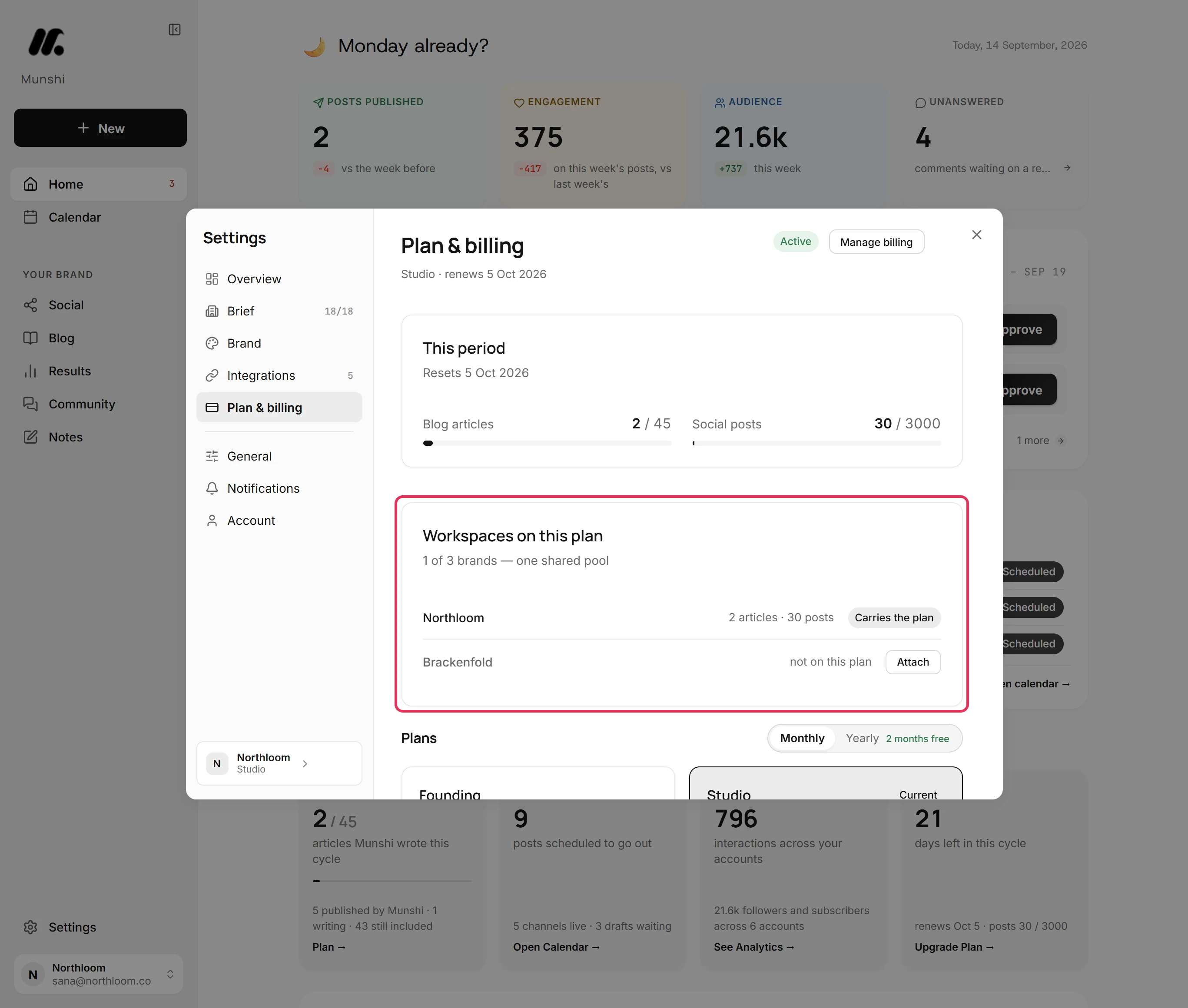Open the Northloom account switcher dropdown
The width and height of the screenshot is (1188, 1008).
pos(99,974)
